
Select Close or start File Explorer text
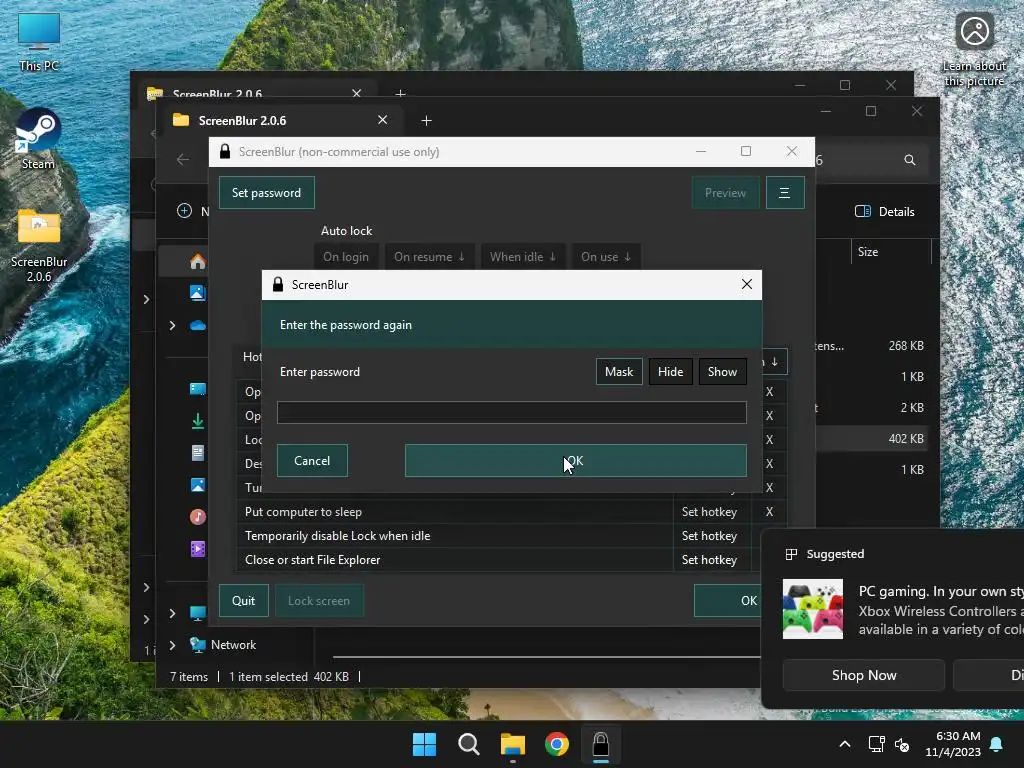pos(312,560)
